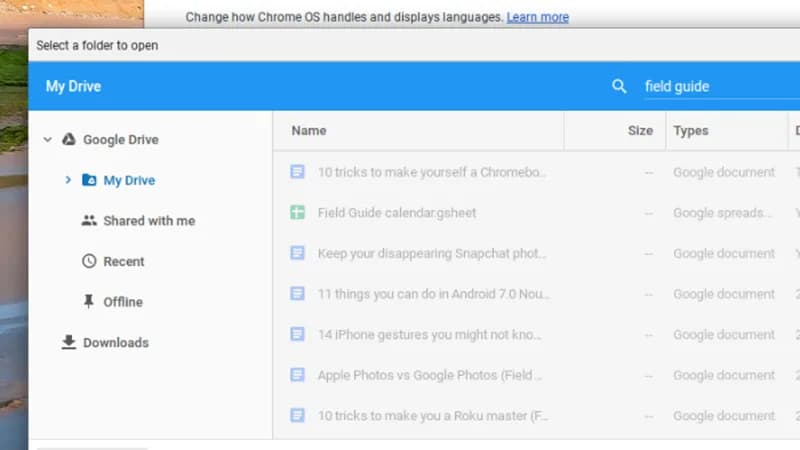Click into the 'field guide' search field
The image size is (800, 450).
(x=715, y=87)
